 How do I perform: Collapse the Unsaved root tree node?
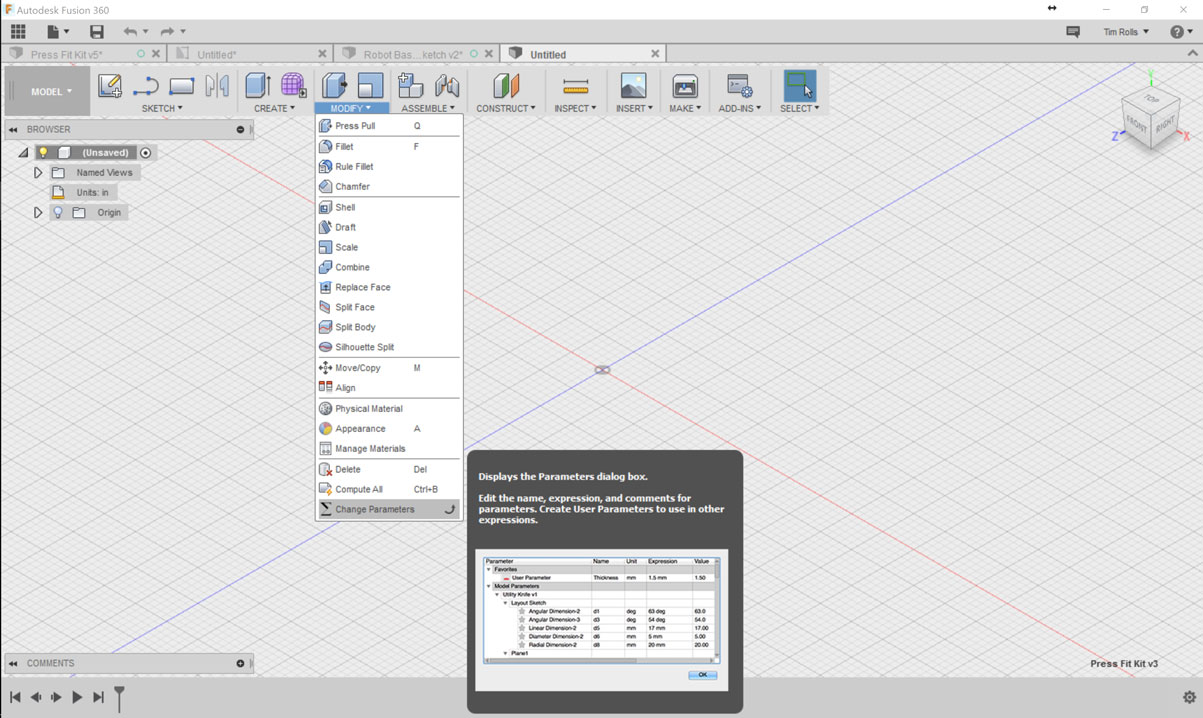click(23, 153)
